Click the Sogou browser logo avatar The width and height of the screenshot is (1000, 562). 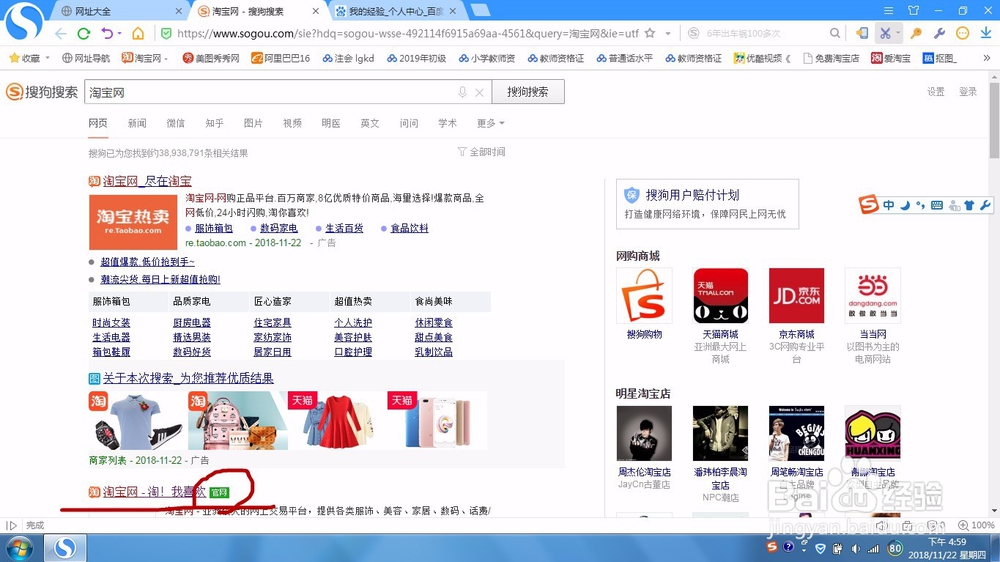point(24,20)
